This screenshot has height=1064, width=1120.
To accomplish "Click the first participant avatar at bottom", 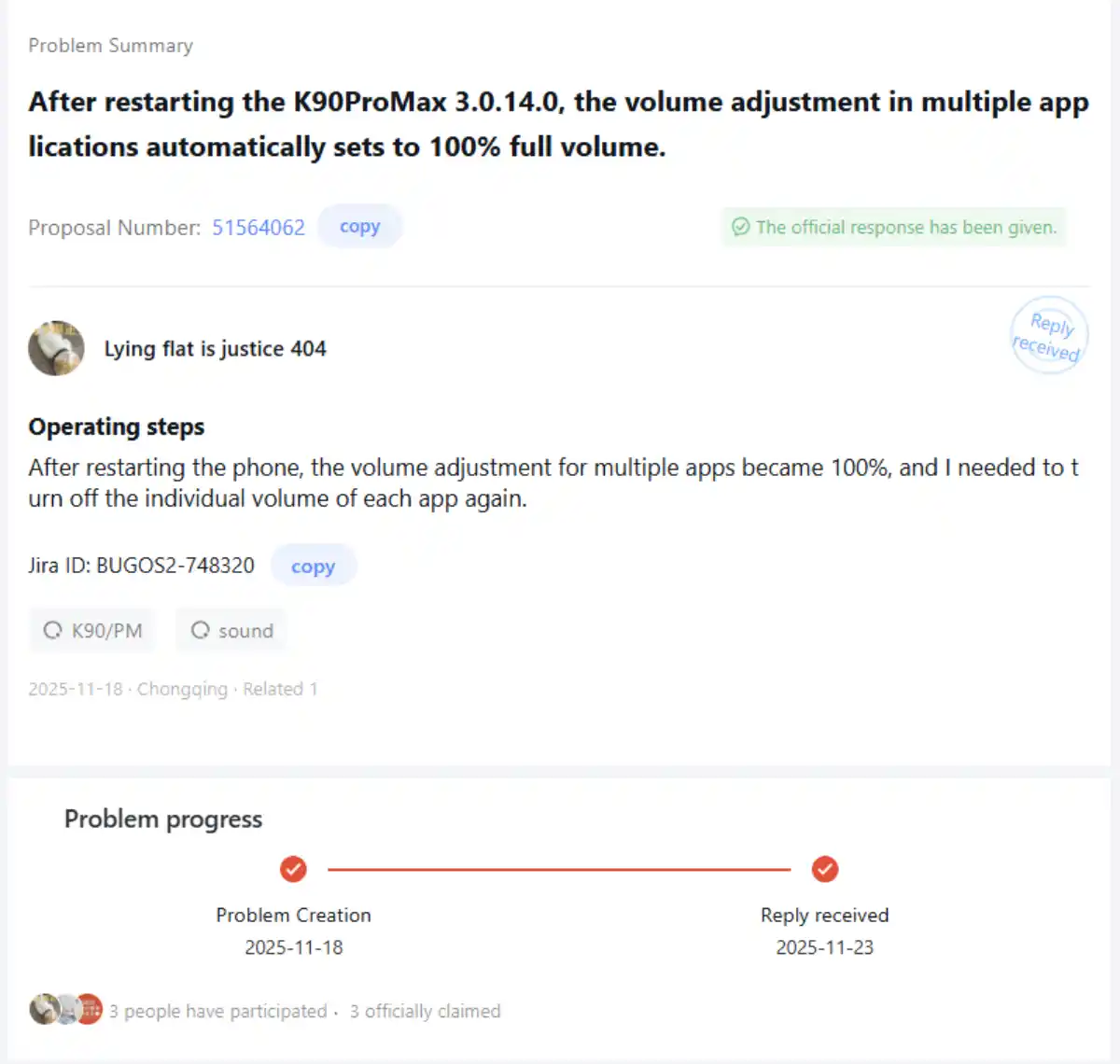I will click(43, 1009).
